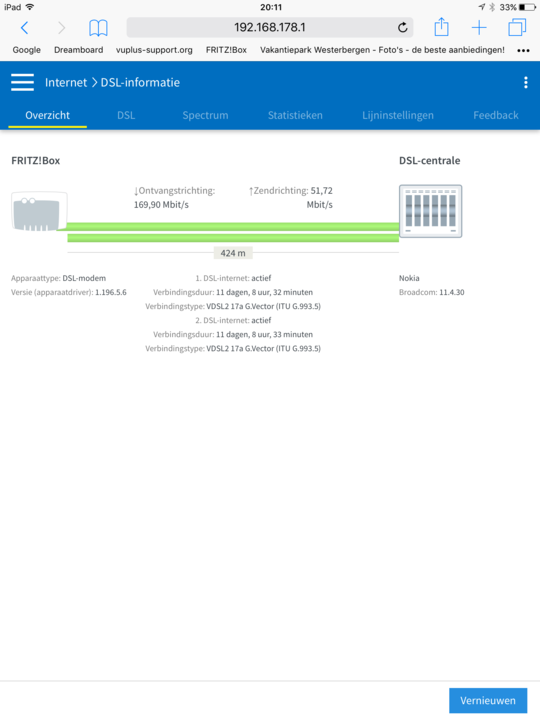Open the three-dot options menu in header
Image resolution: width=540 pixels, height=720 pixels.
[526, 82]
